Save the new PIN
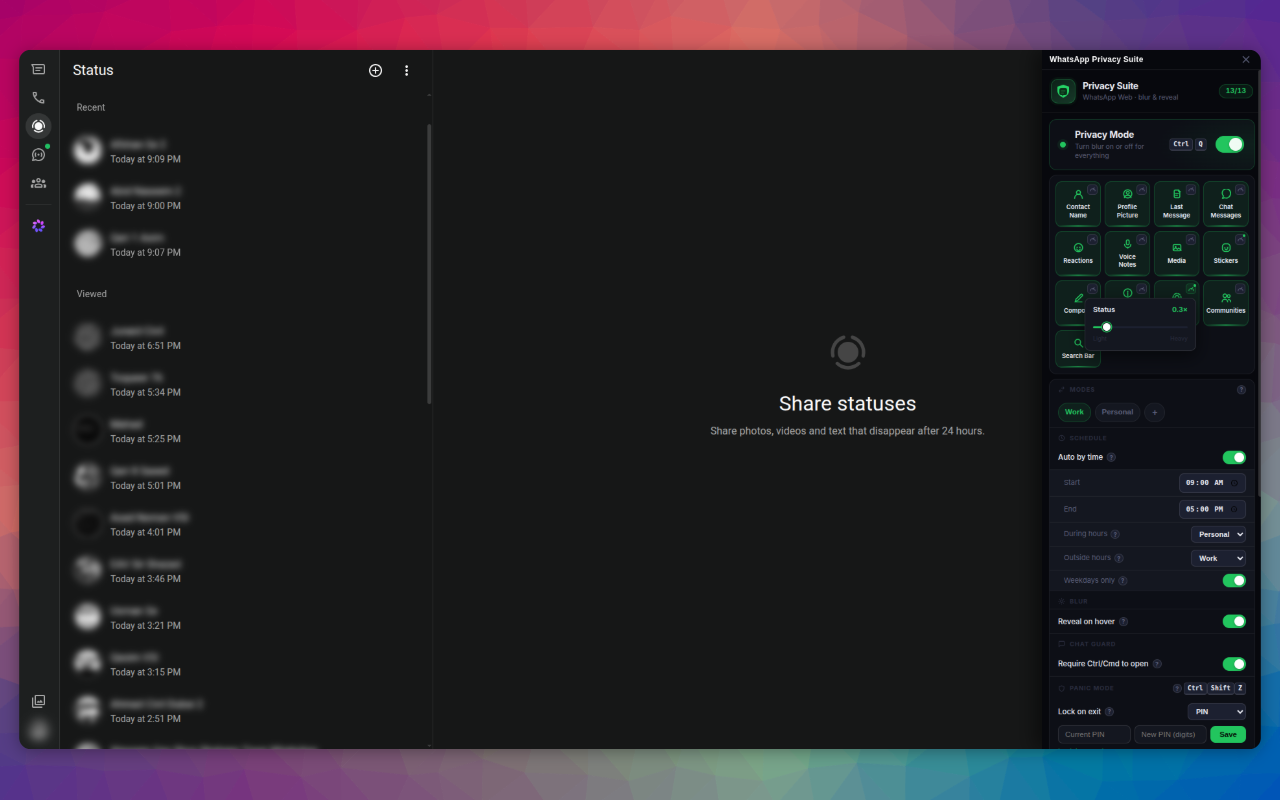 pos(1228,734)
